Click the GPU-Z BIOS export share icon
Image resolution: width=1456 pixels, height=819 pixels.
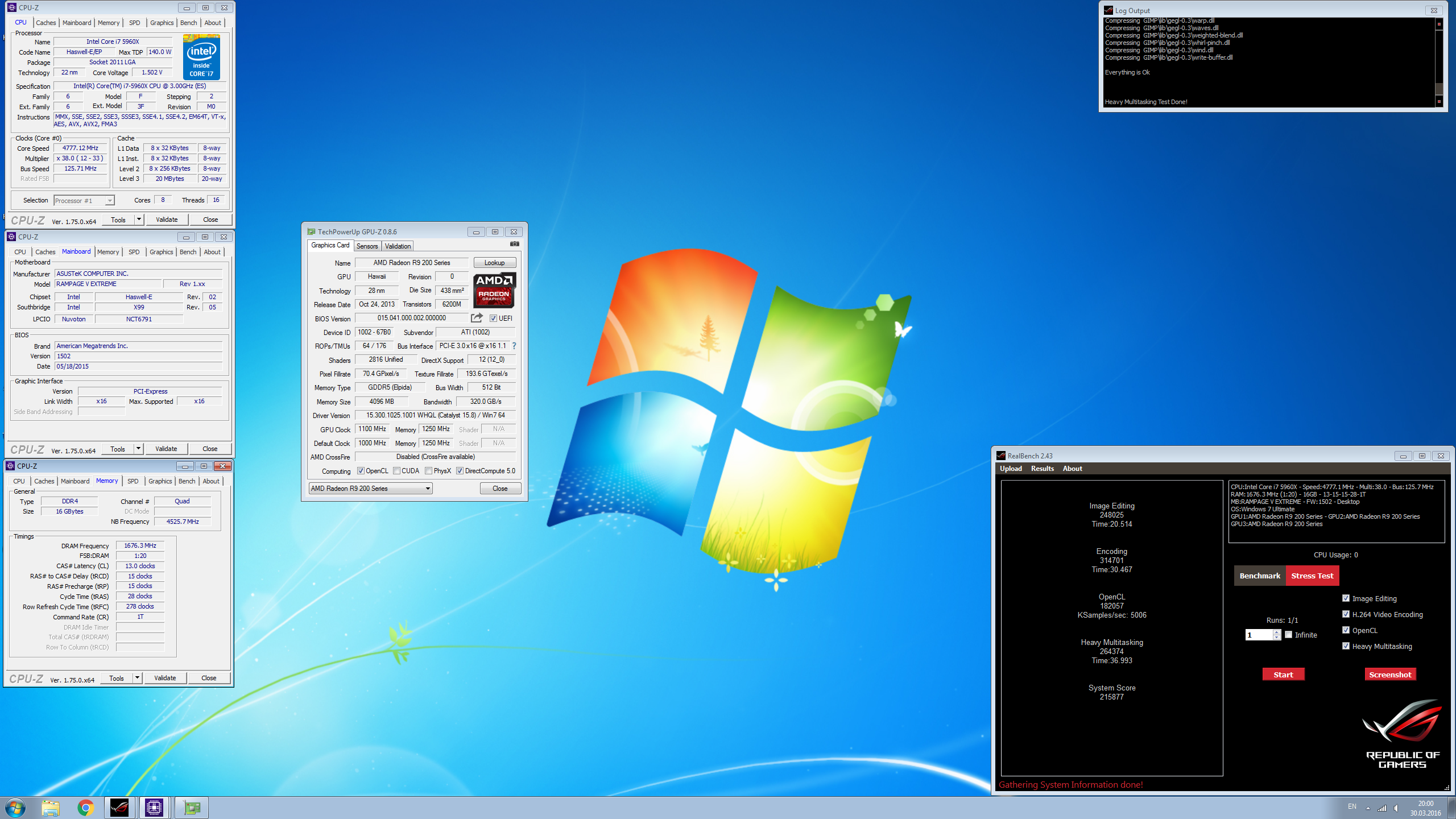coord(477,318)
